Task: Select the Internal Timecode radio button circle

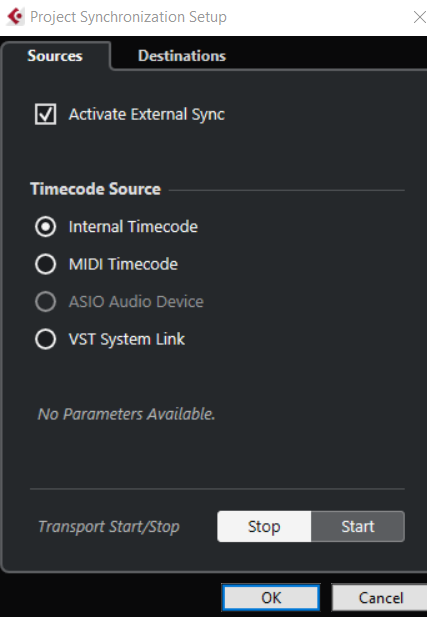Action: pyautogui.click(x=46, y=227)
